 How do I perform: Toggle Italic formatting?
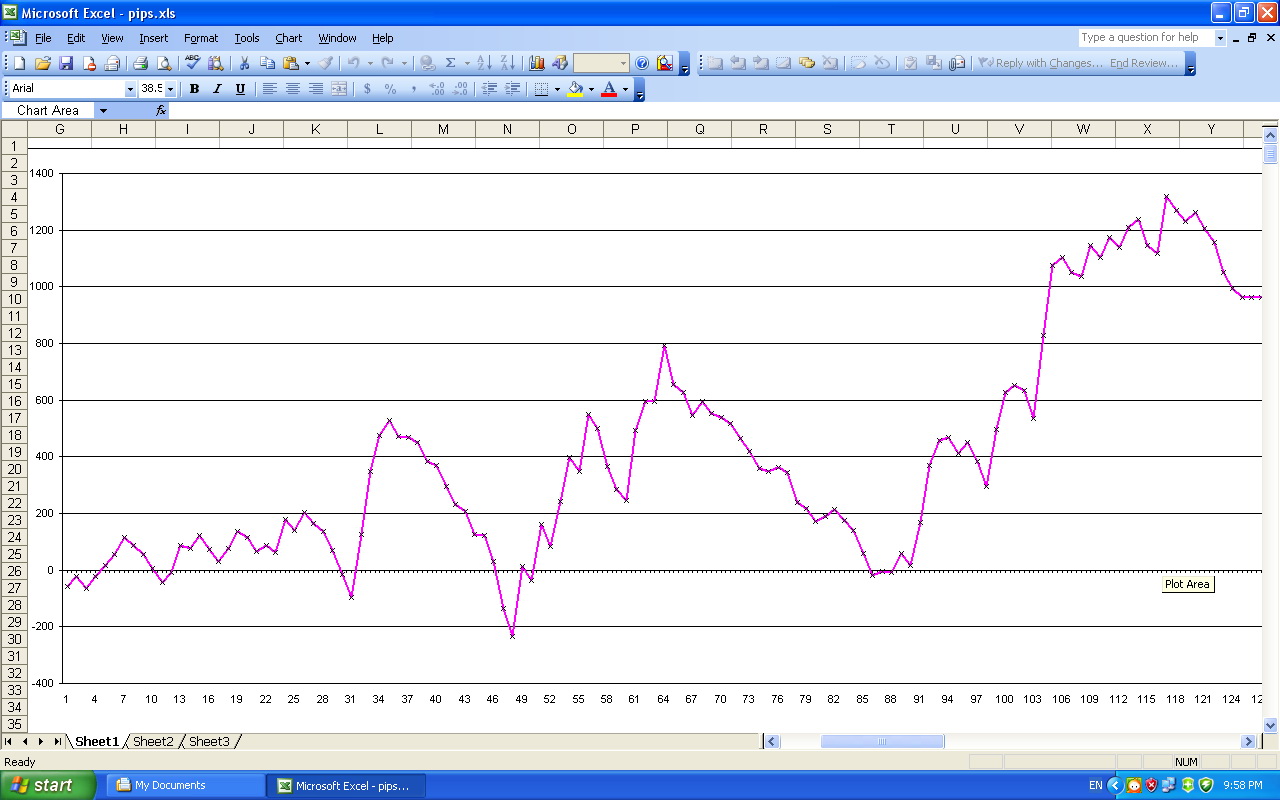(217, 89)
